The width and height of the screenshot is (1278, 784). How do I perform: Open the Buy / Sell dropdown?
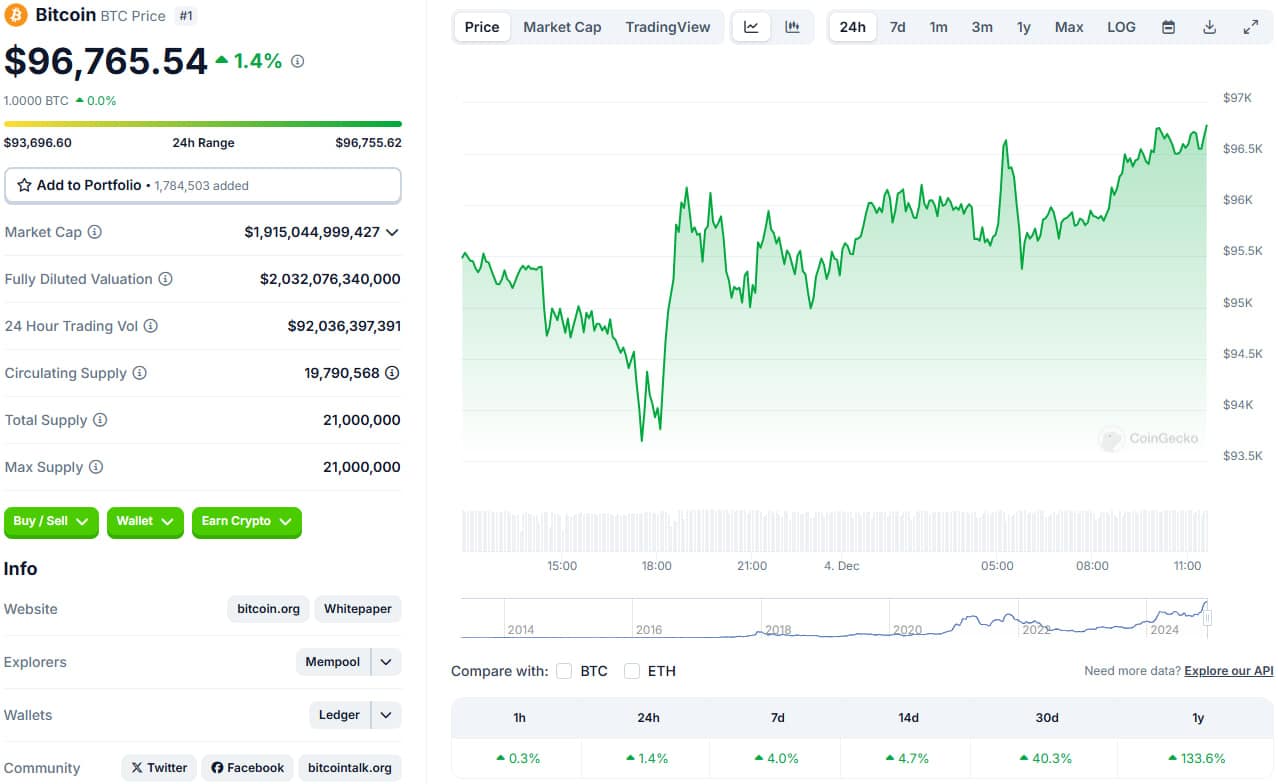tap(51, 522)
